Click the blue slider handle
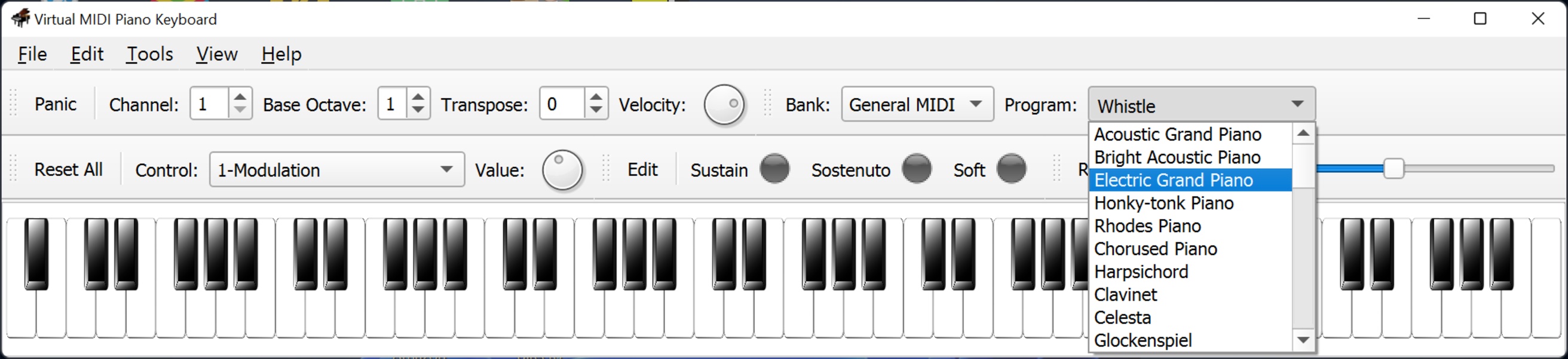The width and height of the screenshot is (1568, 359). (x=1394, y=169)
